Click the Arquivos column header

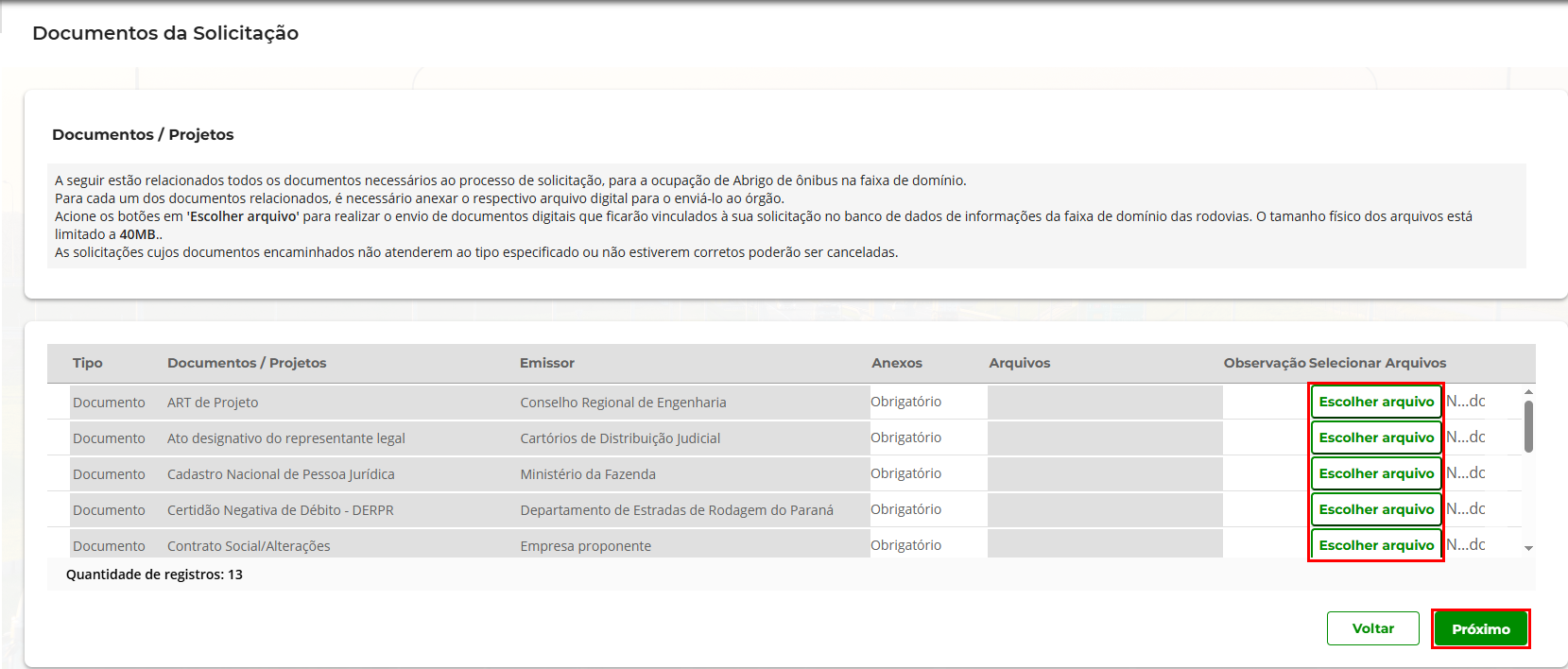1019,363
